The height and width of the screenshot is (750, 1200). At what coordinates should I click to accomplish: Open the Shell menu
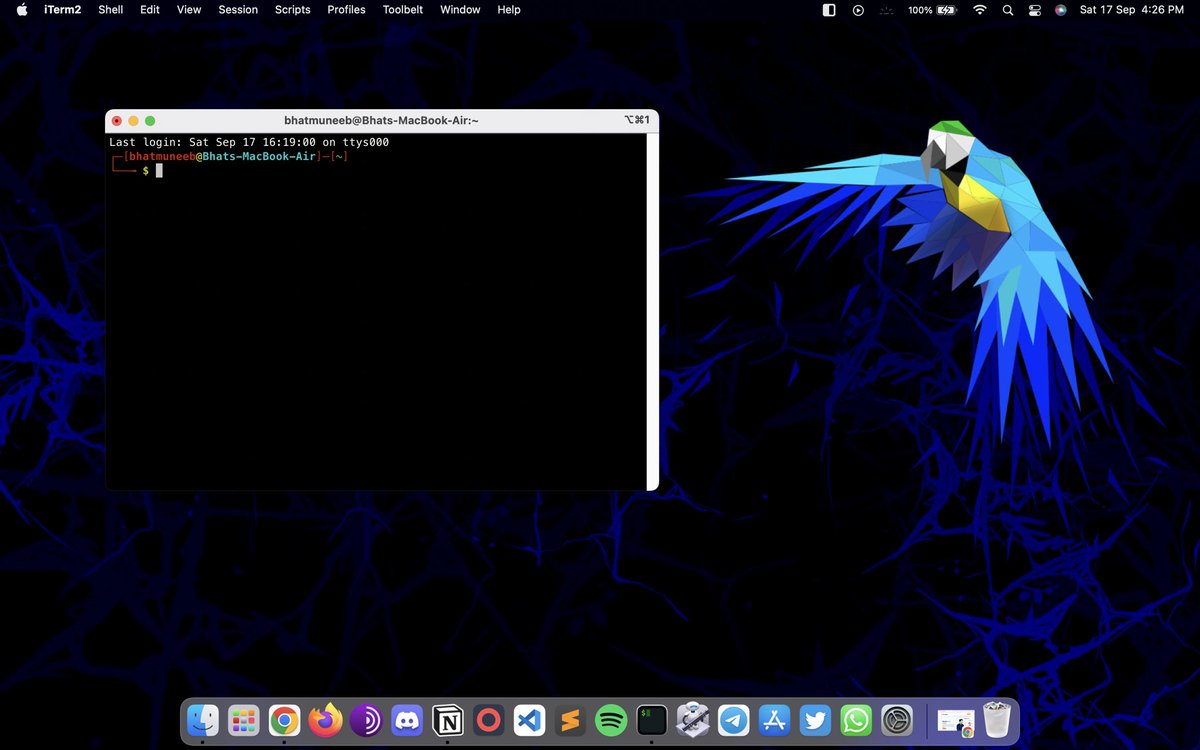110,10
